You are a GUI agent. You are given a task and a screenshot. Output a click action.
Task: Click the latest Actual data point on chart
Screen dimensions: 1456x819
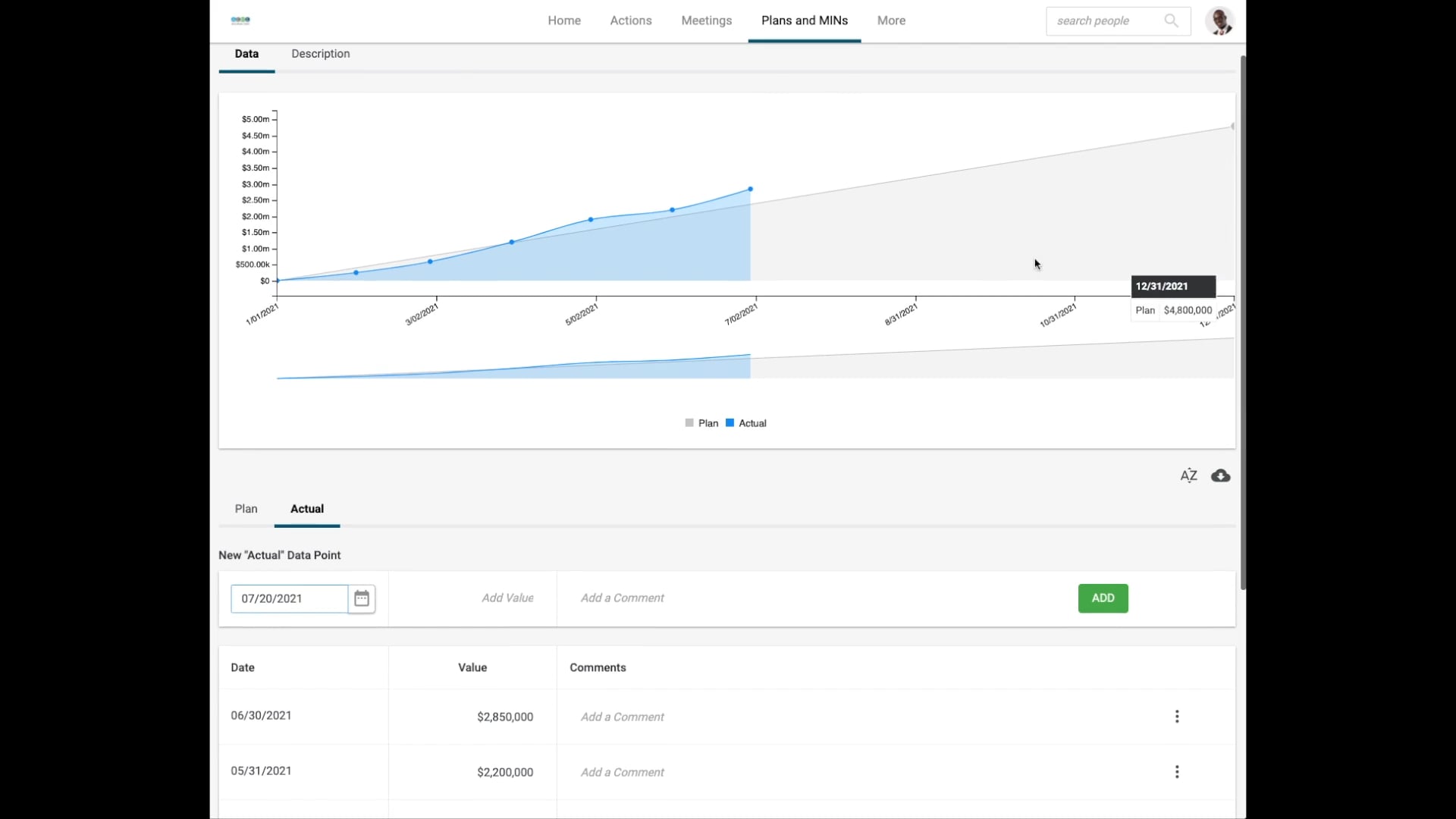point(751,189)
